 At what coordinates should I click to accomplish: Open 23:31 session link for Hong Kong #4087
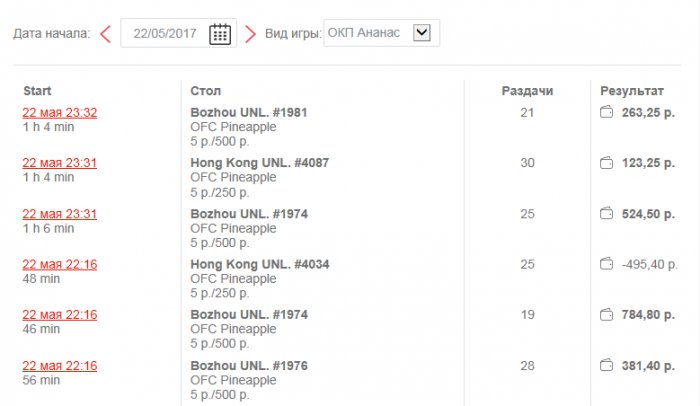coord(60,163)
